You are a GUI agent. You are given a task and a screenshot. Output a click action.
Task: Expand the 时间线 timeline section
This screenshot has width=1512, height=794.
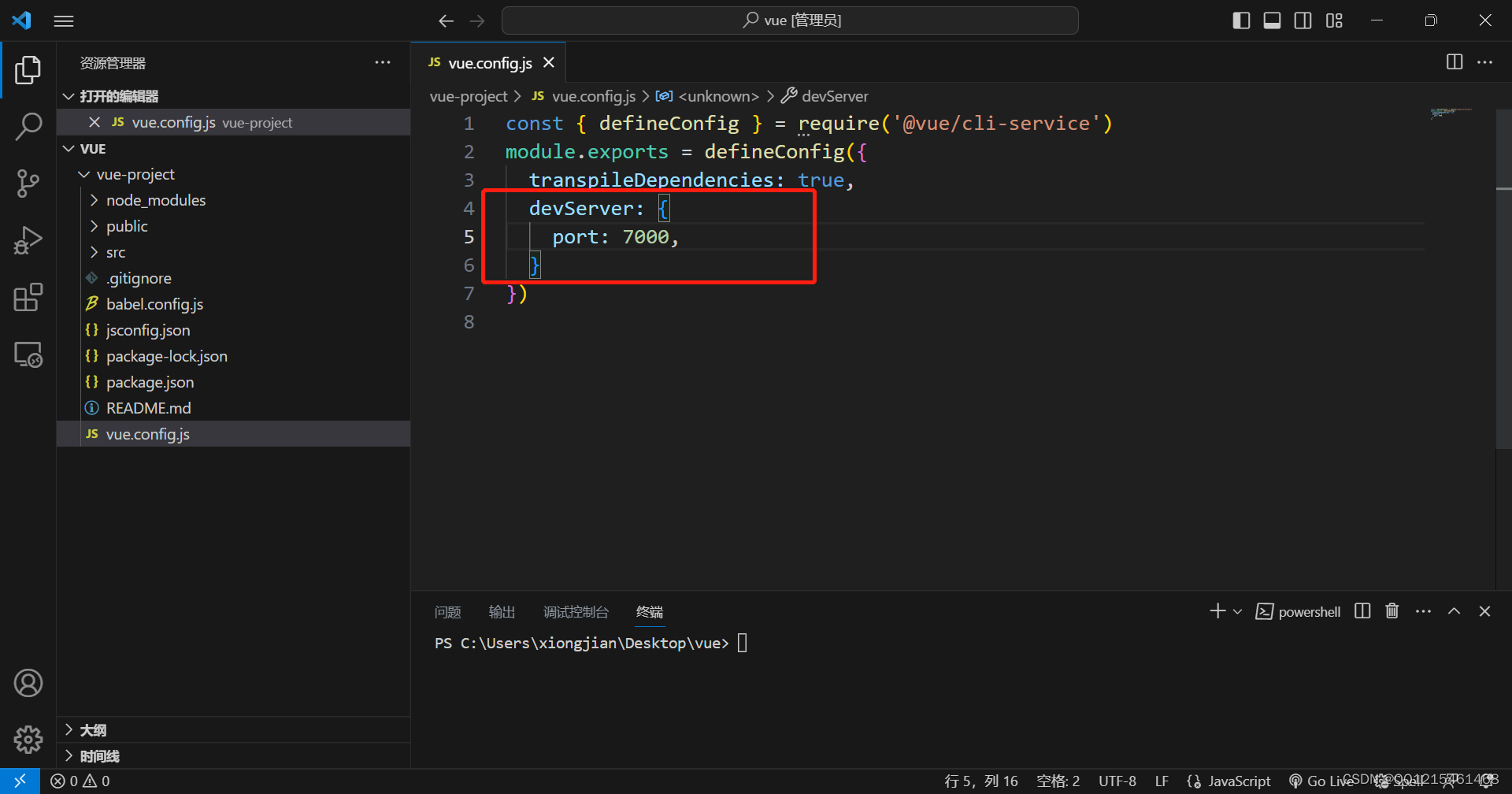pyautogui.click(x=233, y=756)
